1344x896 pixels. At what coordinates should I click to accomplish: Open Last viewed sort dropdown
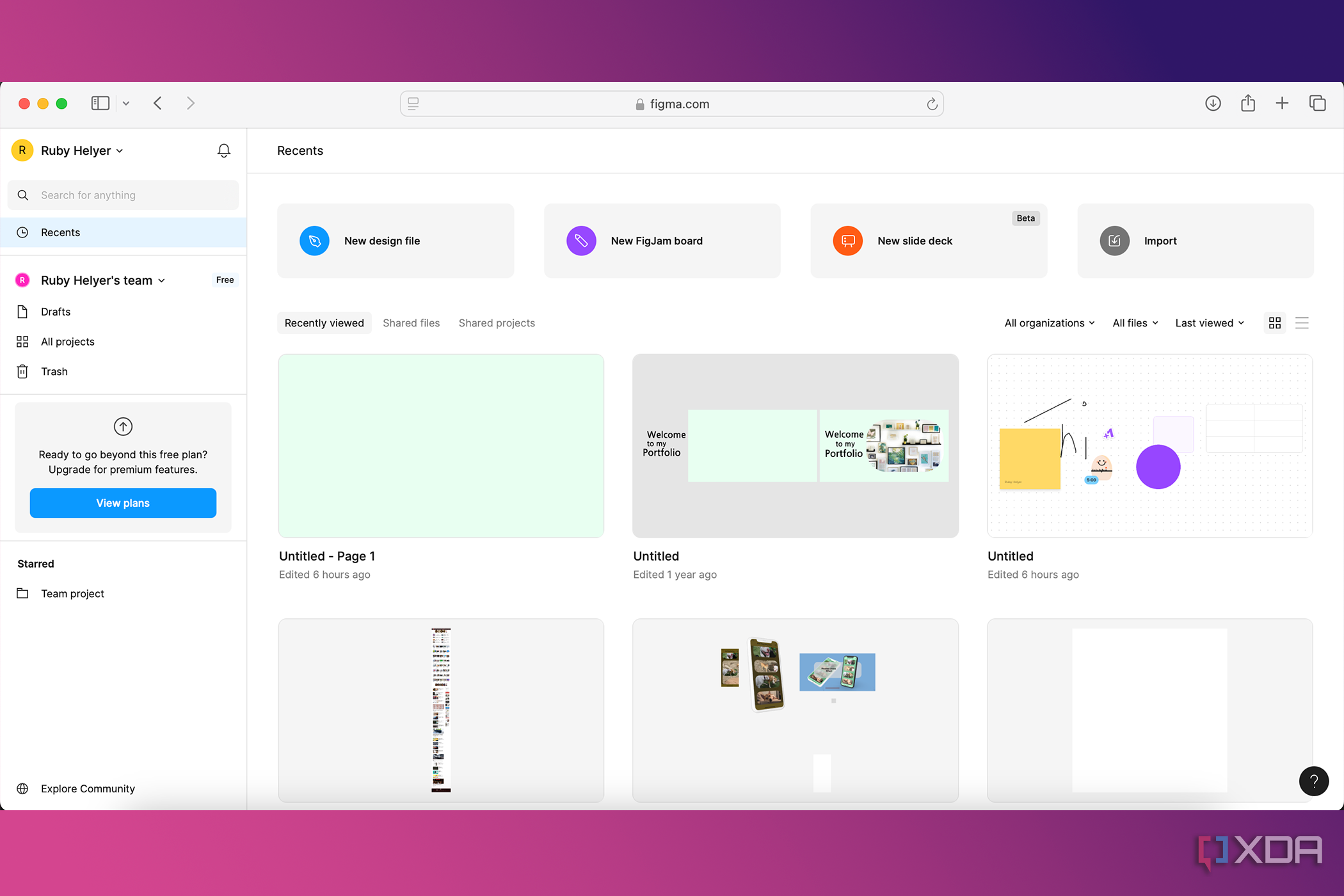[x=1210, y=323]
